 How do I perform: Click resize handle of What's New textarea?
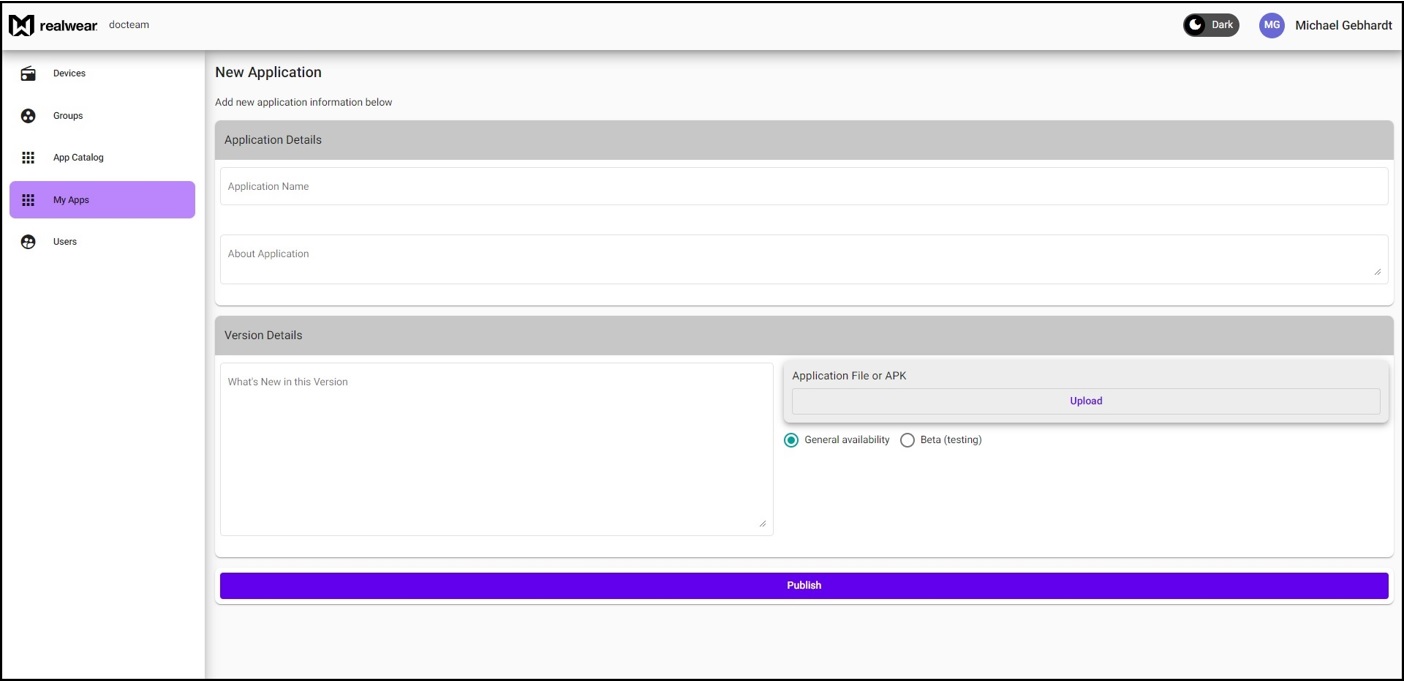762,523
